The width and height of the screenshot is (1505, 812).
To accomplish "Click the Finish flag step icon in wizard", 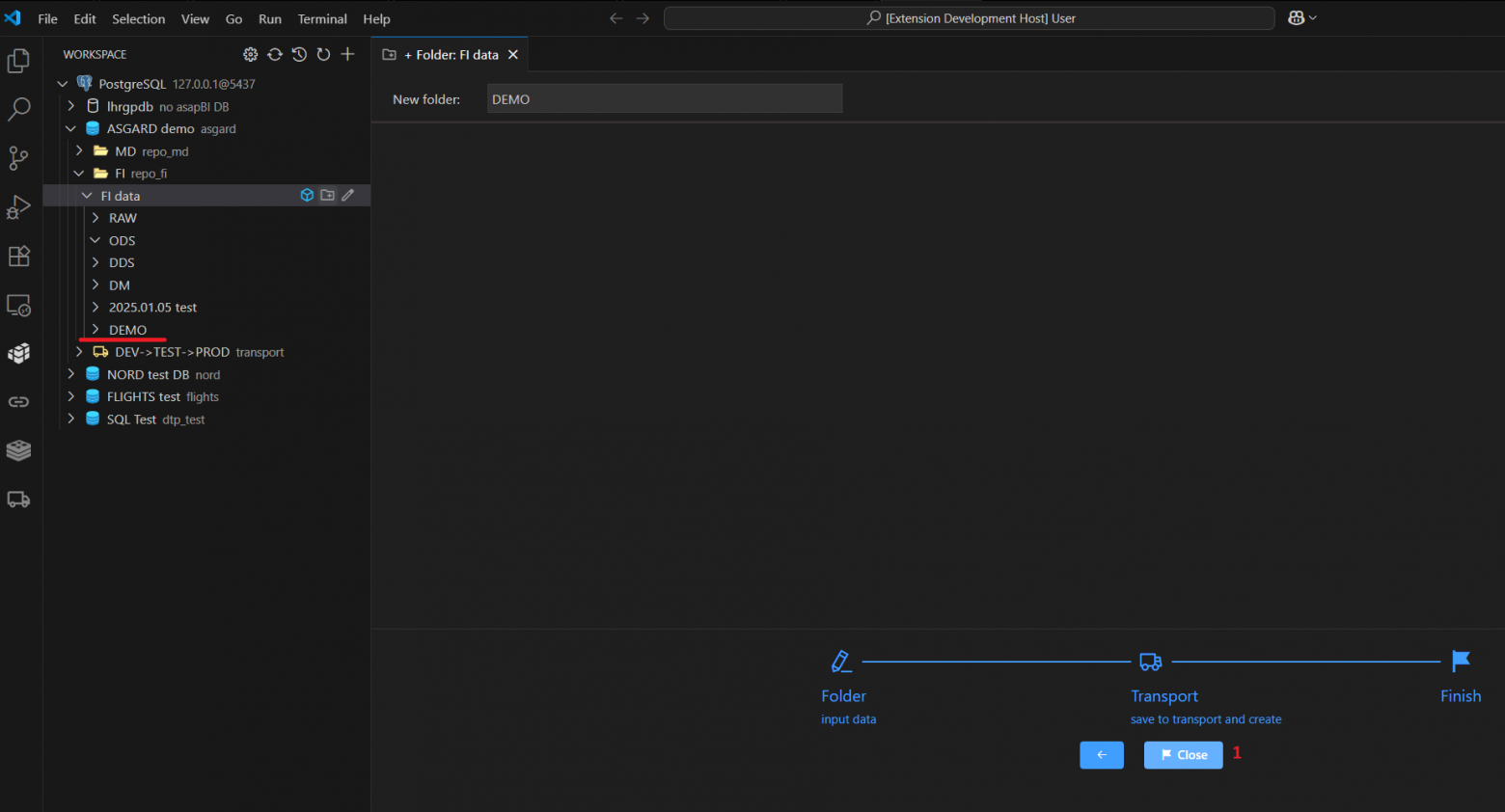I will (1462, 661).
